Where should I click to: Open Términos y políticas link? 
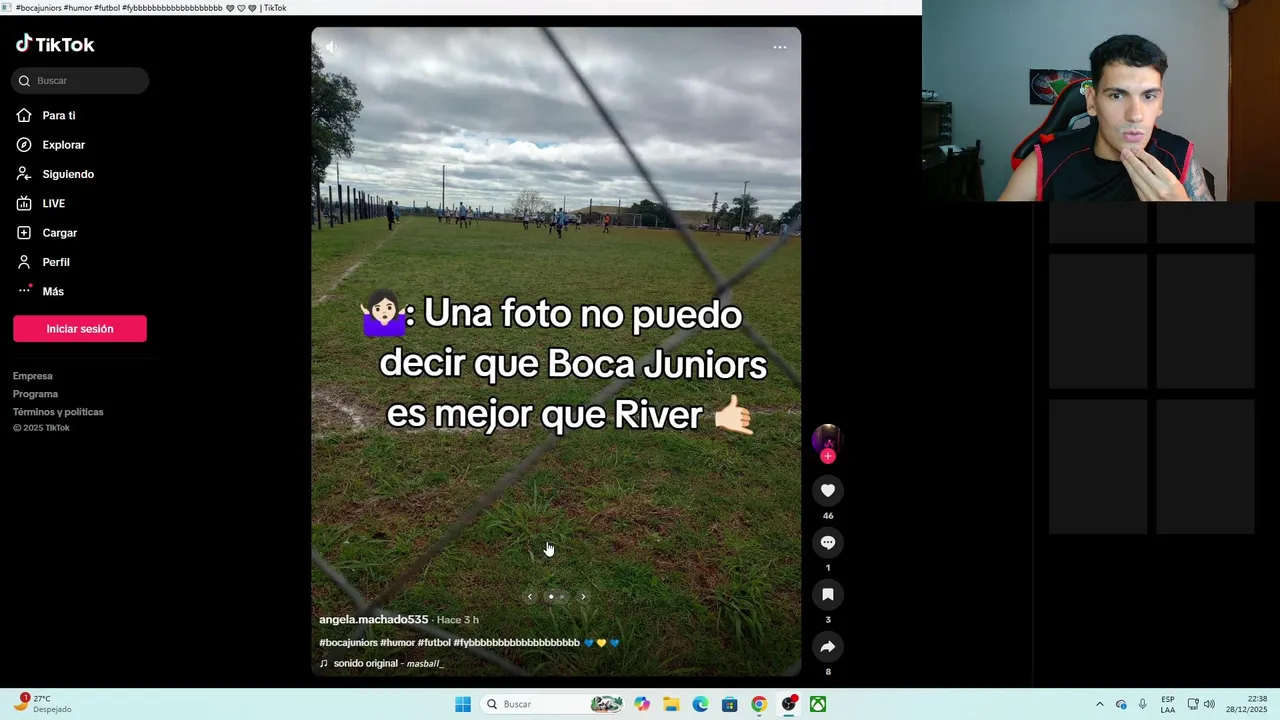pyautogui.click(x=58, y=412)
